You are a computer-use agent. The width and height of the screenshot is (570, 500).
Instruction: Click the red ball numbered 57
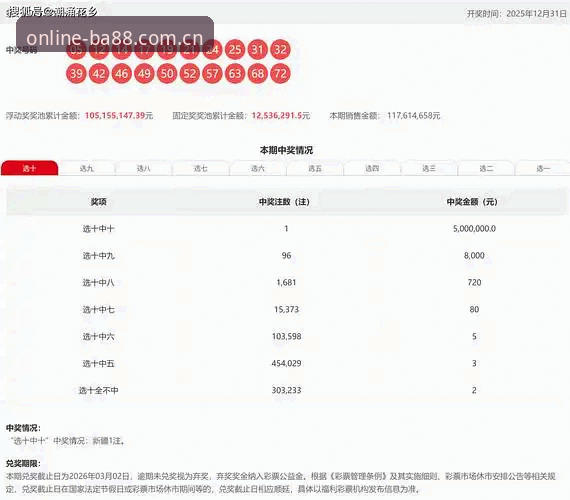click(x=212, y=73)
